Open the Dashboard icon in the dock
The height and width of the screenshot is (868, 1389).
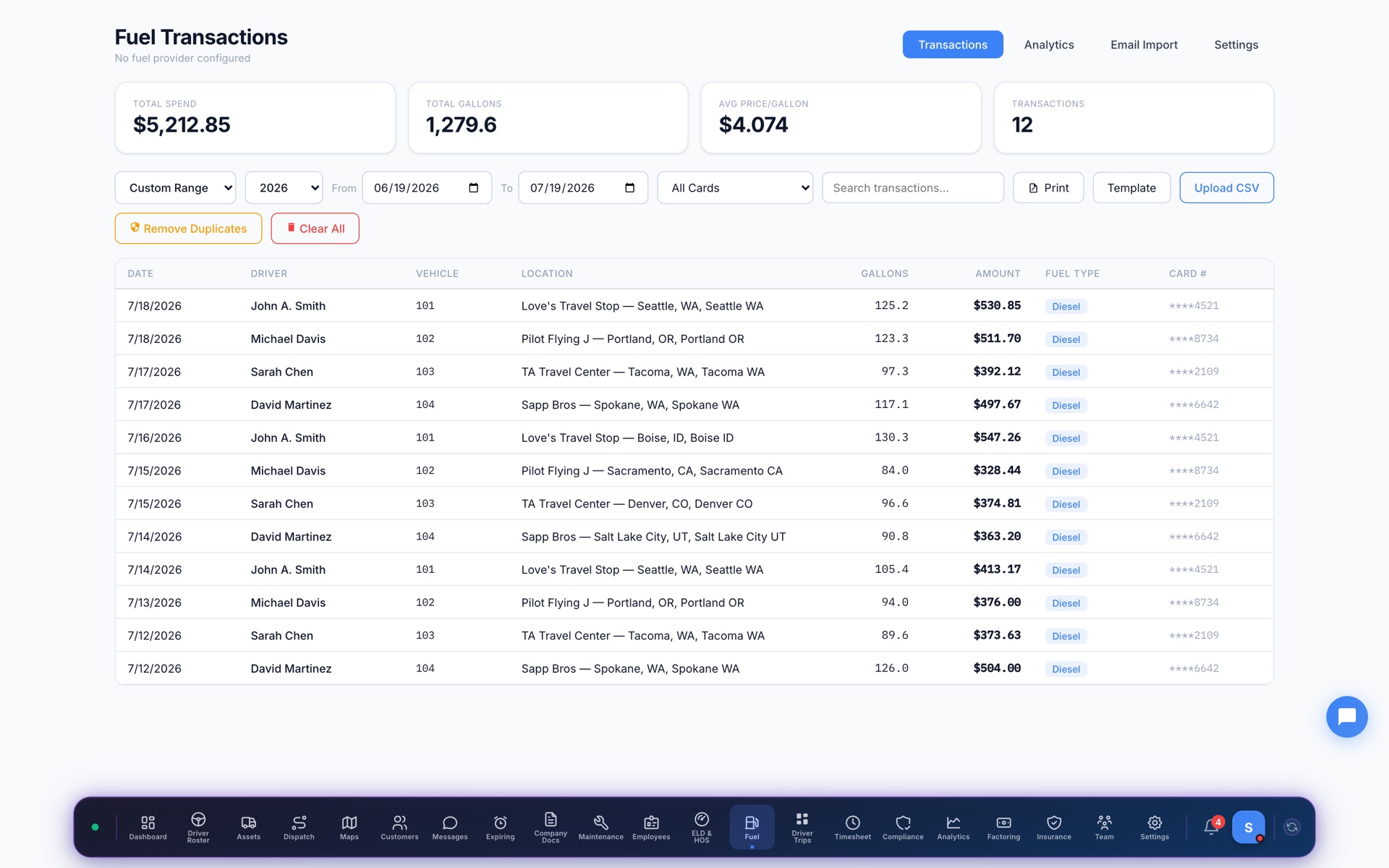pos(148,827)
